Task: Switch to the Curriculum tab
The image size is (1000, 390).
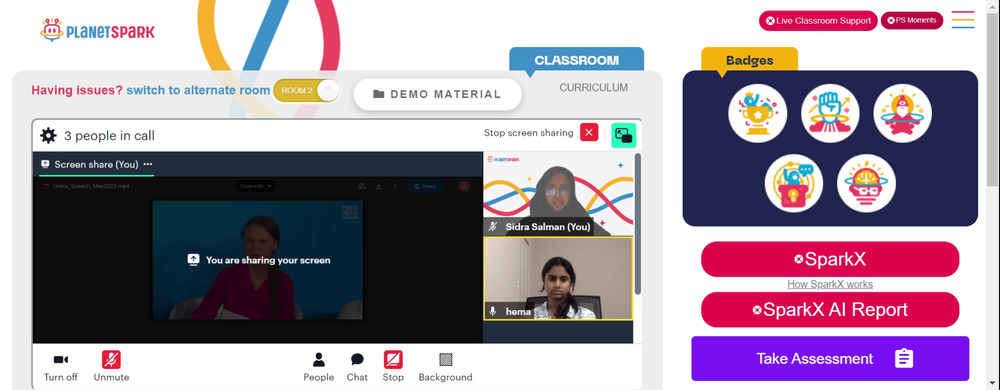Action: click(593, 88)
